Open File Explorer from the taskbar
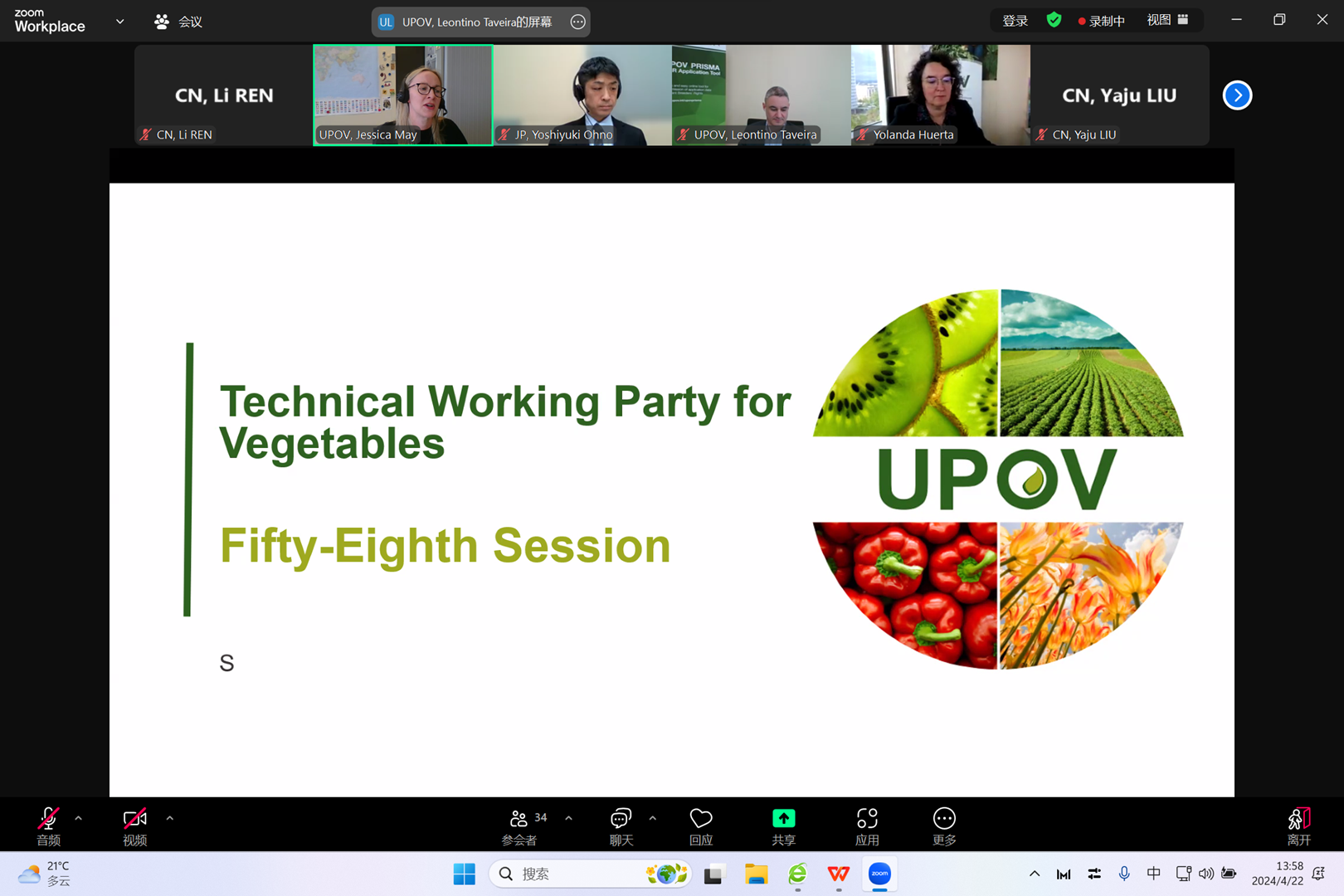Screen dimensions: 1344x896 tap(756, 874)
